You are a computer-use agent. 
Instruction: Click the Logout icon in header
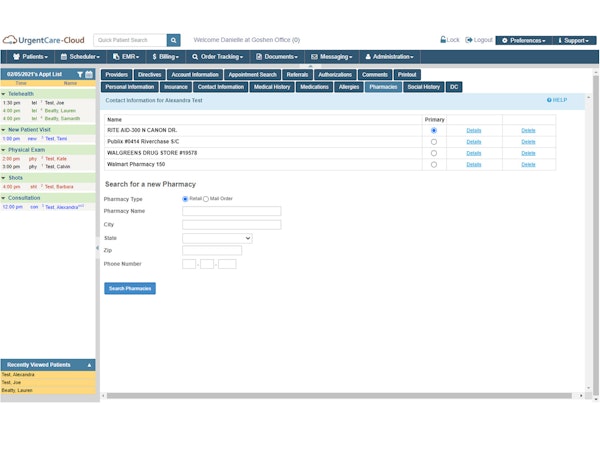[x=470, y=40]
